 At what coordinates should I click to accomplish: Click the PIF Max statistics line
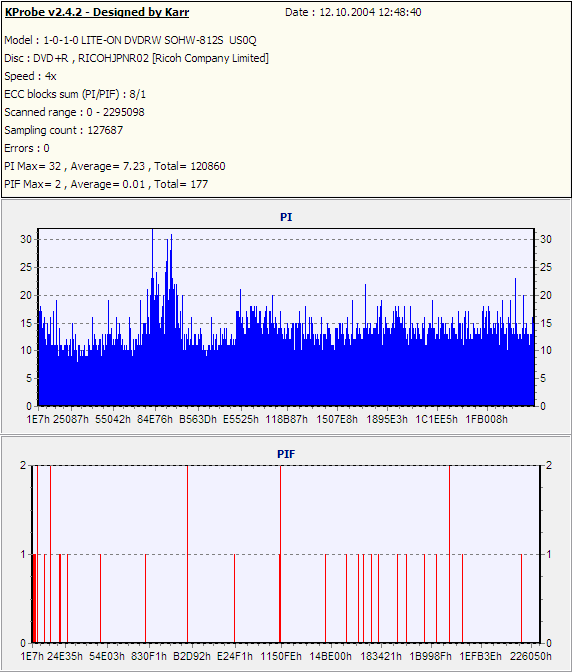tap(106, 184)
